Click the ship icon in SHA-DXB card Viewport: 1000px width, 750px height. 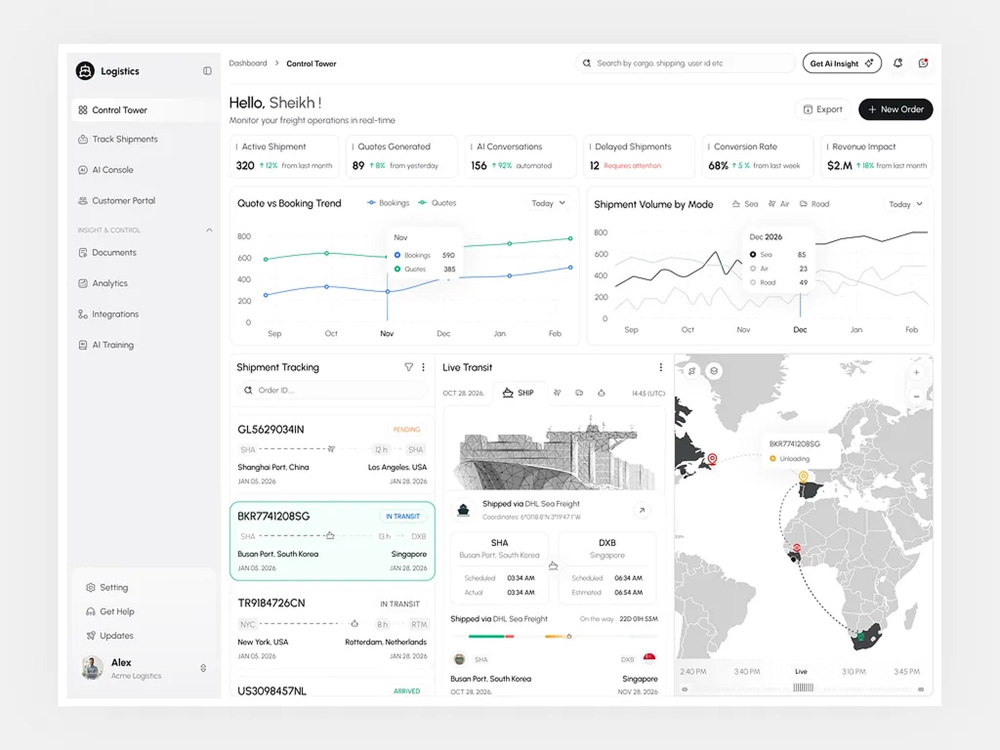pyautogui.click(x=554, y=566)
